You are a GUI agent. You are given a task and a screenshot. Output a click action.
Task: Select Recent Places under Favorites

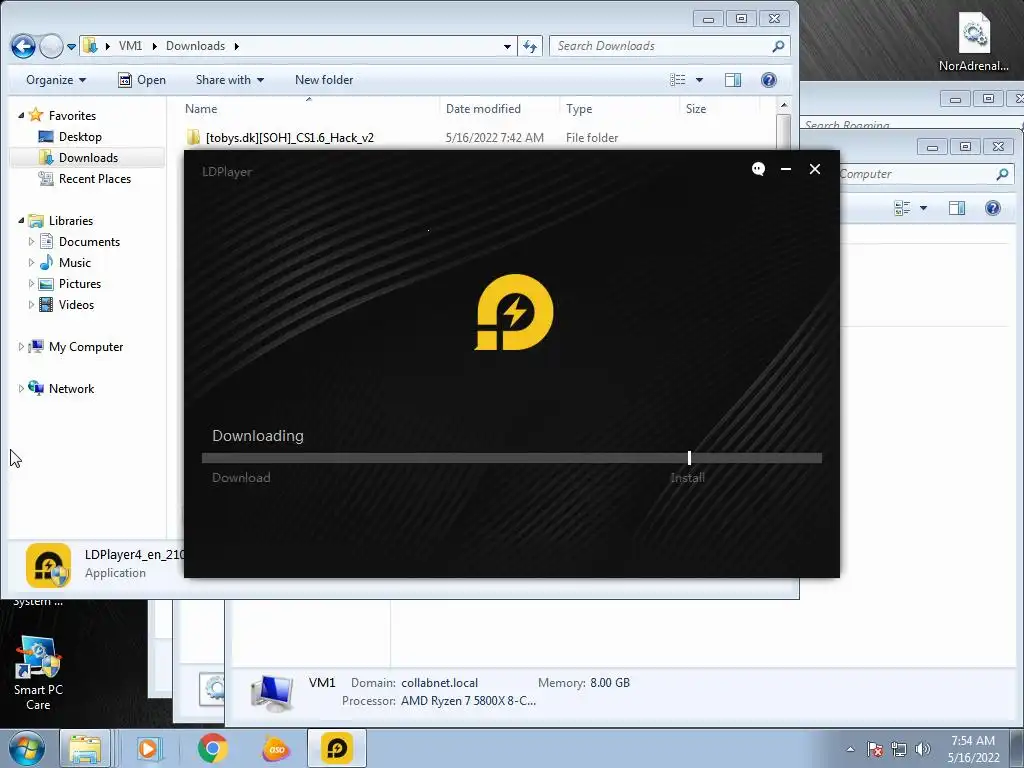95,178
